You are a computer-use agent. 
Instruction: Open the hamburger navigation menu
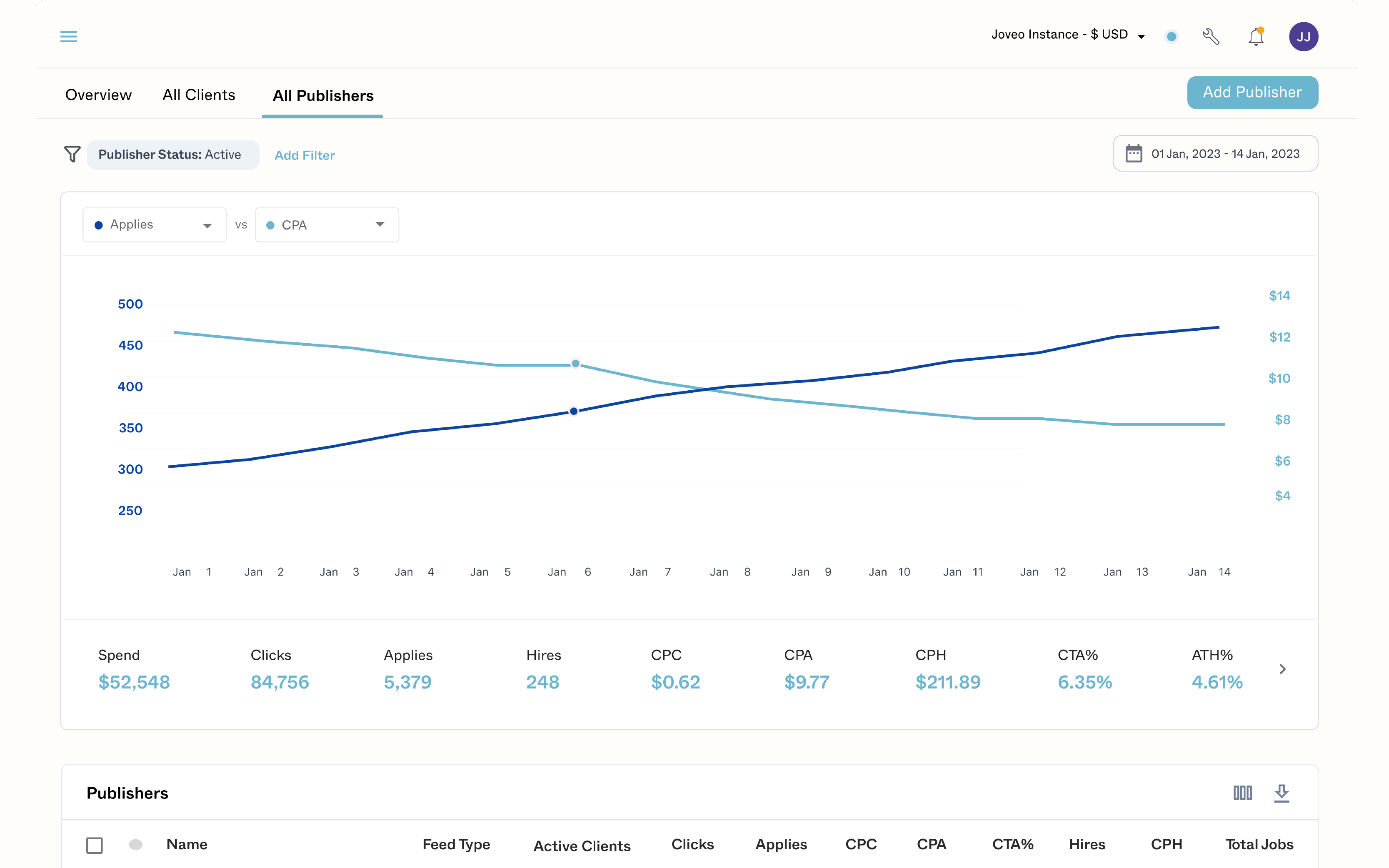click(x=68, y=37)
